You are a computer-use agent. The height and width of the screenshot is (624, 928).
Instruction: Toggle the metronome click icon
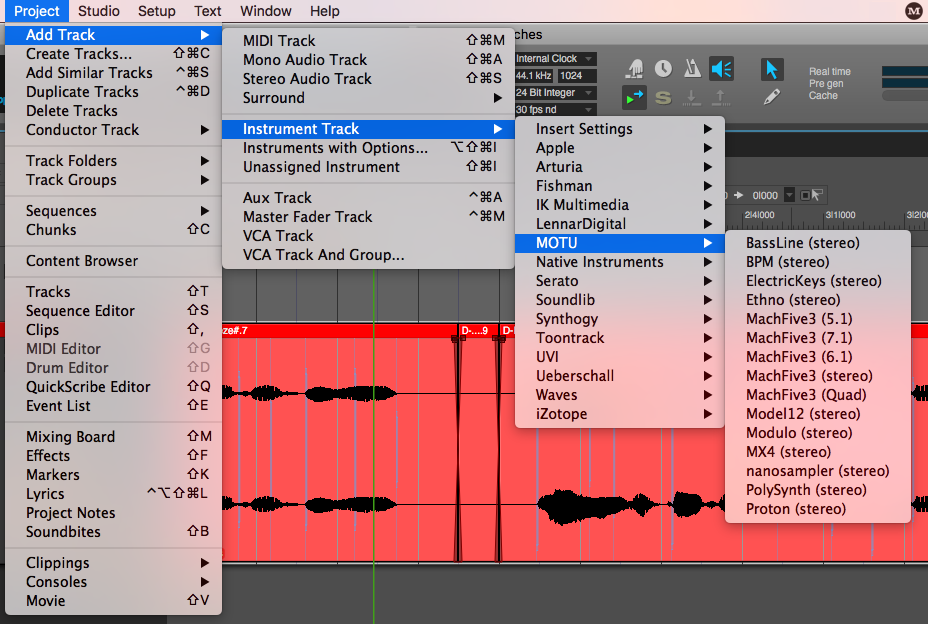point(692,69)
